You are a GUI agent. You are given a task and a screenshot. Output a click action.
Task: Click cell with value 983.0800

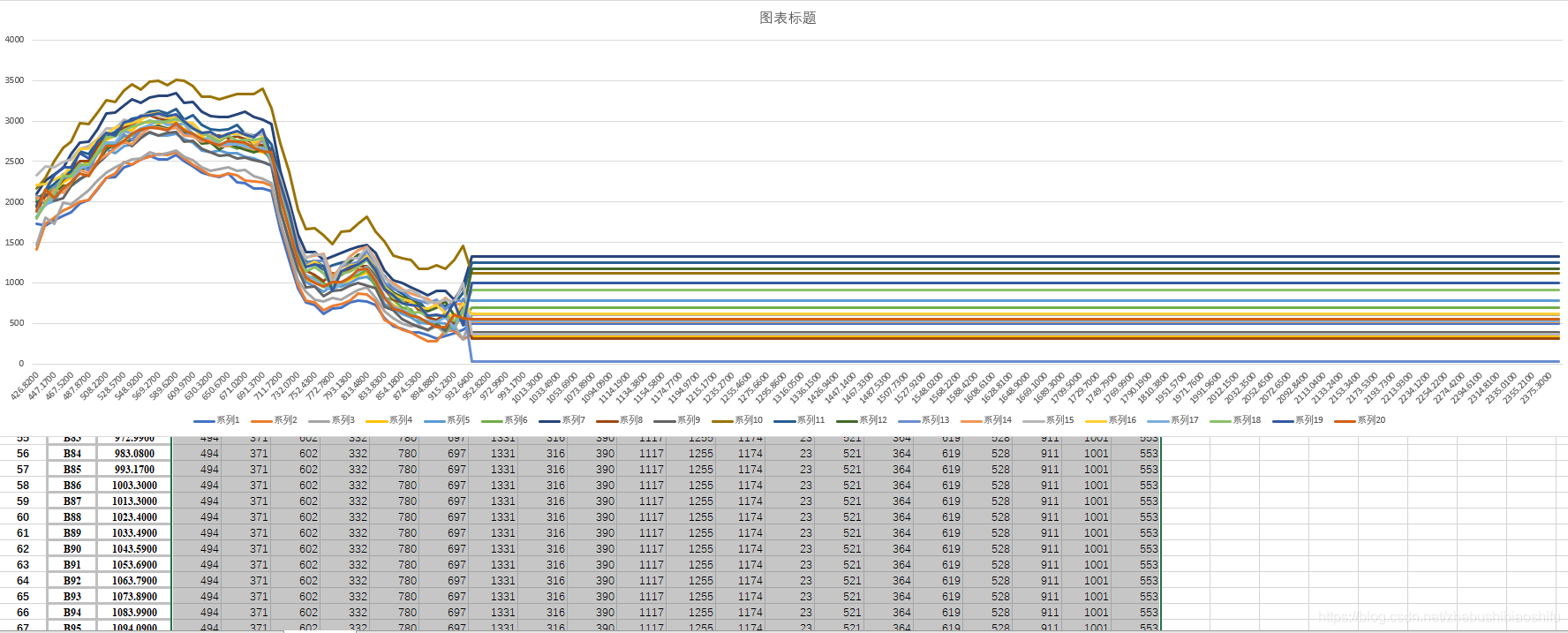[x=134, y=454]
